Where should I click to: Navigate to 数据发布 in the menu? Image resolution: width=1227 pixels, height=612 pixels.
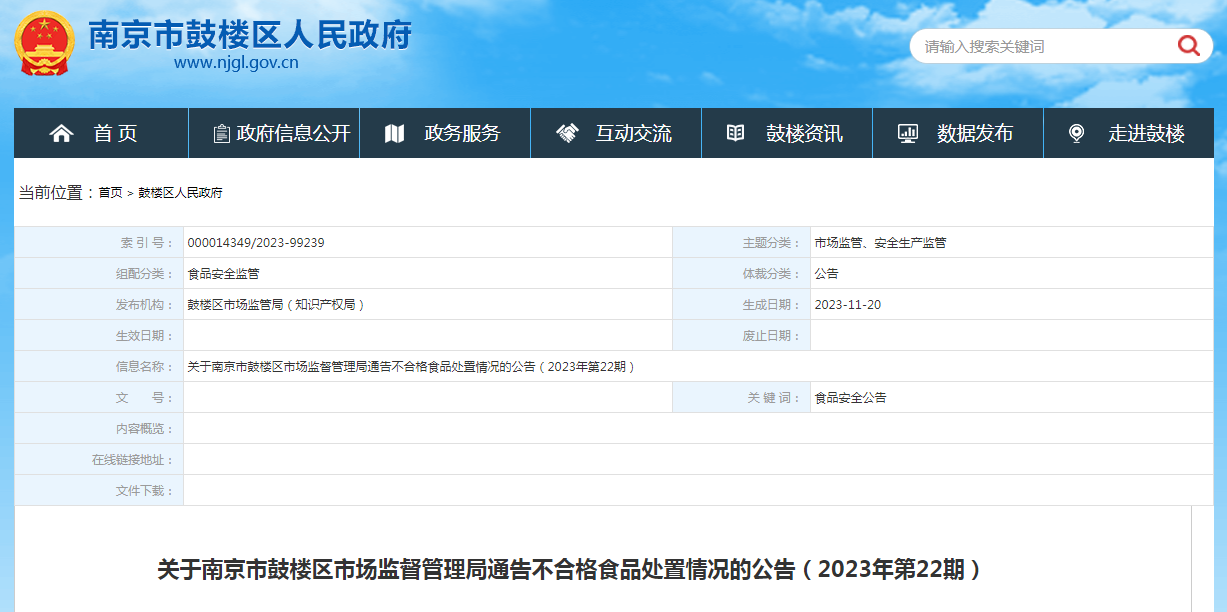(975, 133)
